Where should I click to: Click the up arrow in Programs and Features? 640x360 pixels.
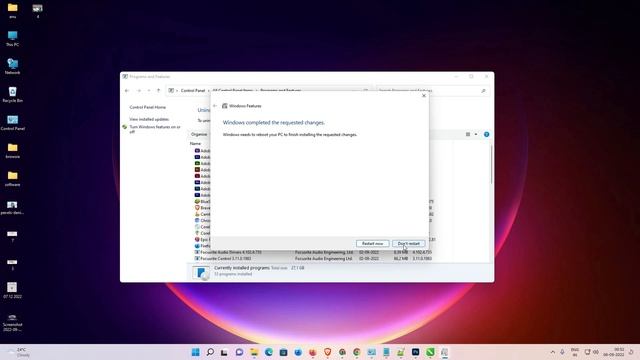[x=158, y=91]
